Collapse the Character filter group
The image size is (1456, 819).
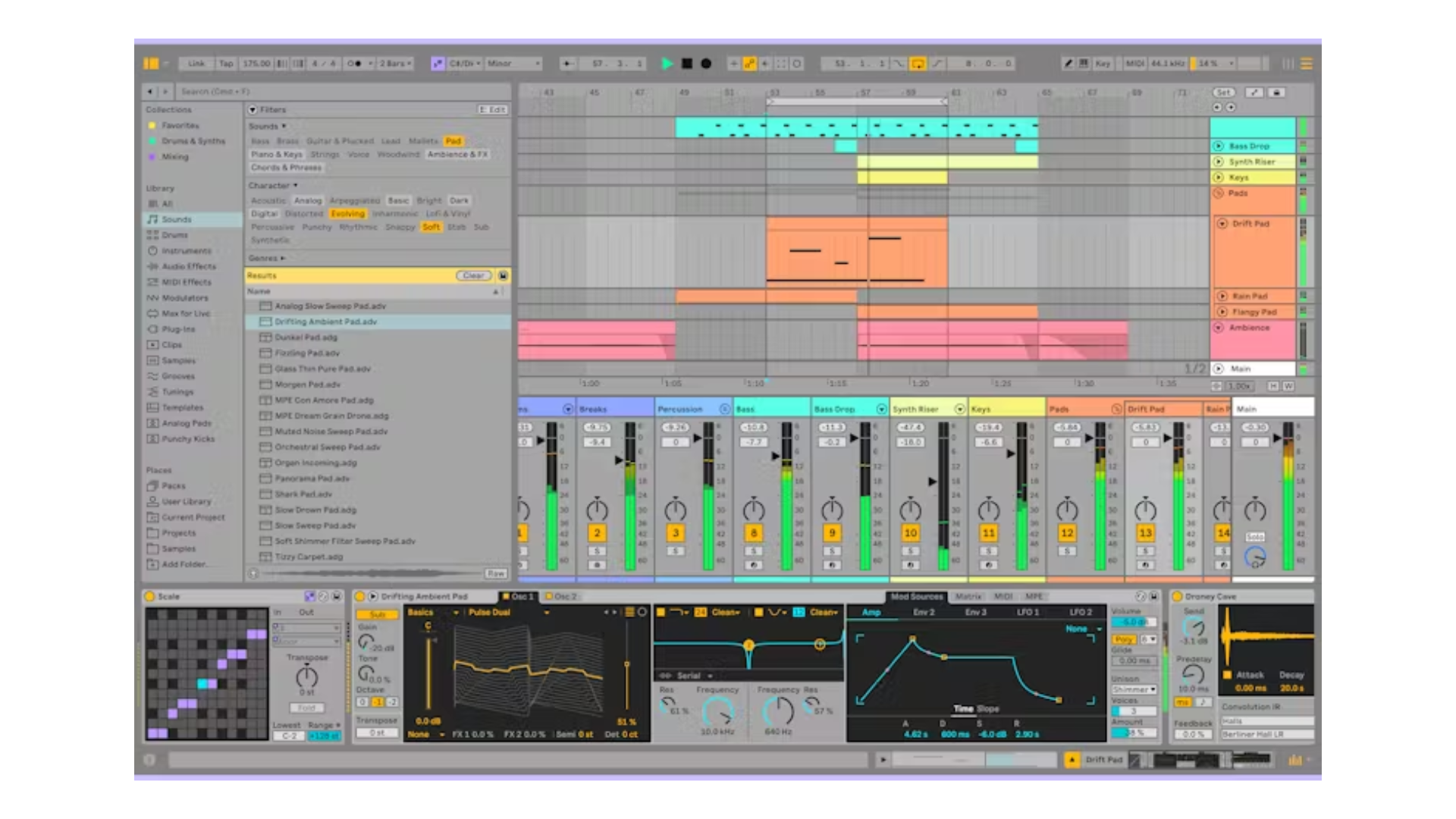(x=272, y=186)
